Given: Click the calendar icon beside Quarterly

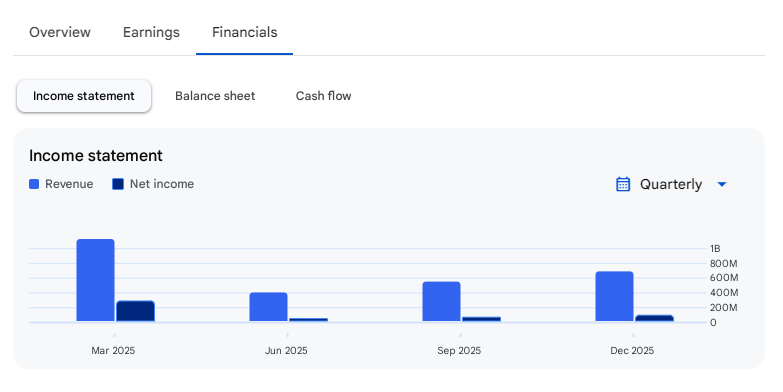Looking at the screenshot, I should pos(623,184).
